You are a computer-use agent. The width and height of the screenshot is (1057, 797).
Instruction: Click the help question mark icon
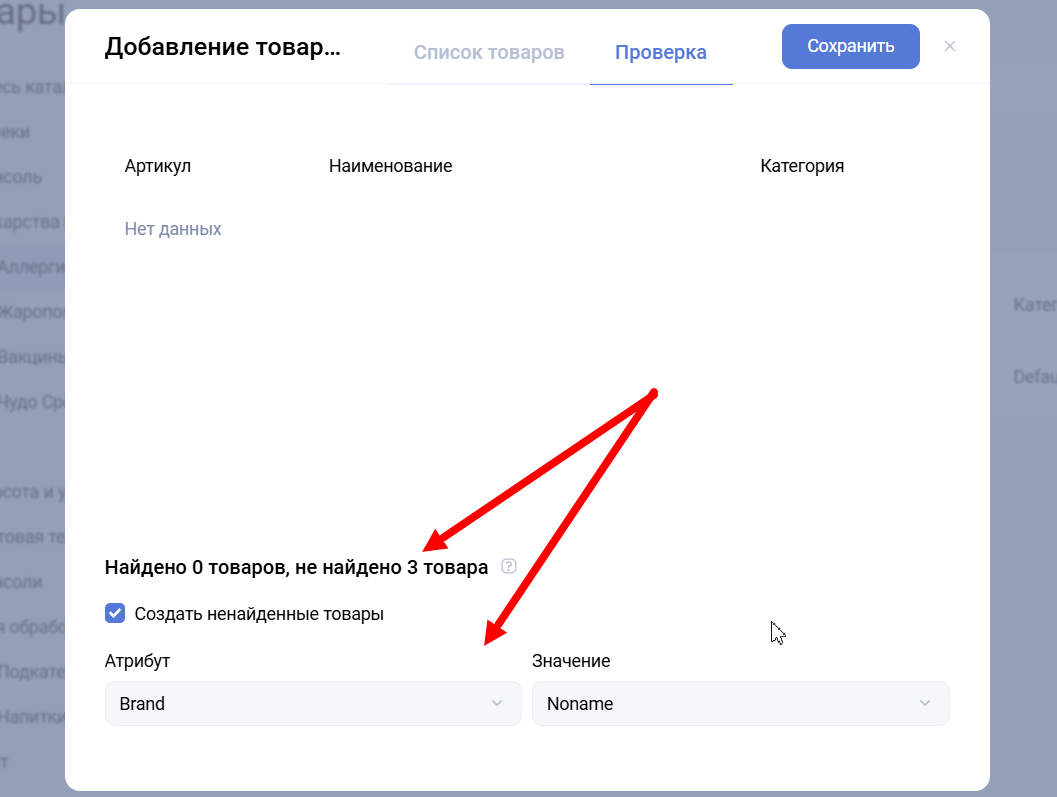(x=508, y=567)
